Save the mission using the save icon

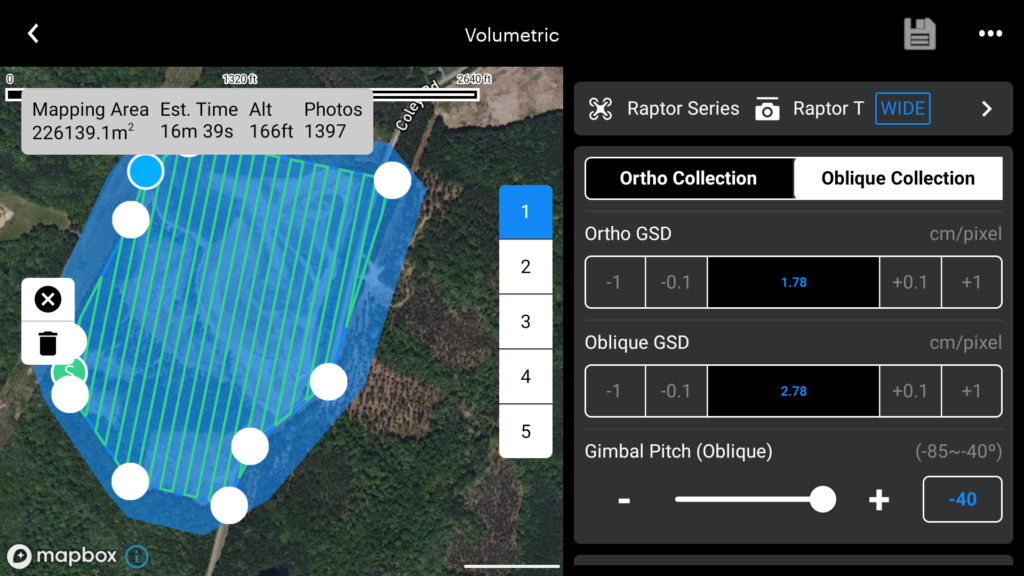click(x=920, y=33)
